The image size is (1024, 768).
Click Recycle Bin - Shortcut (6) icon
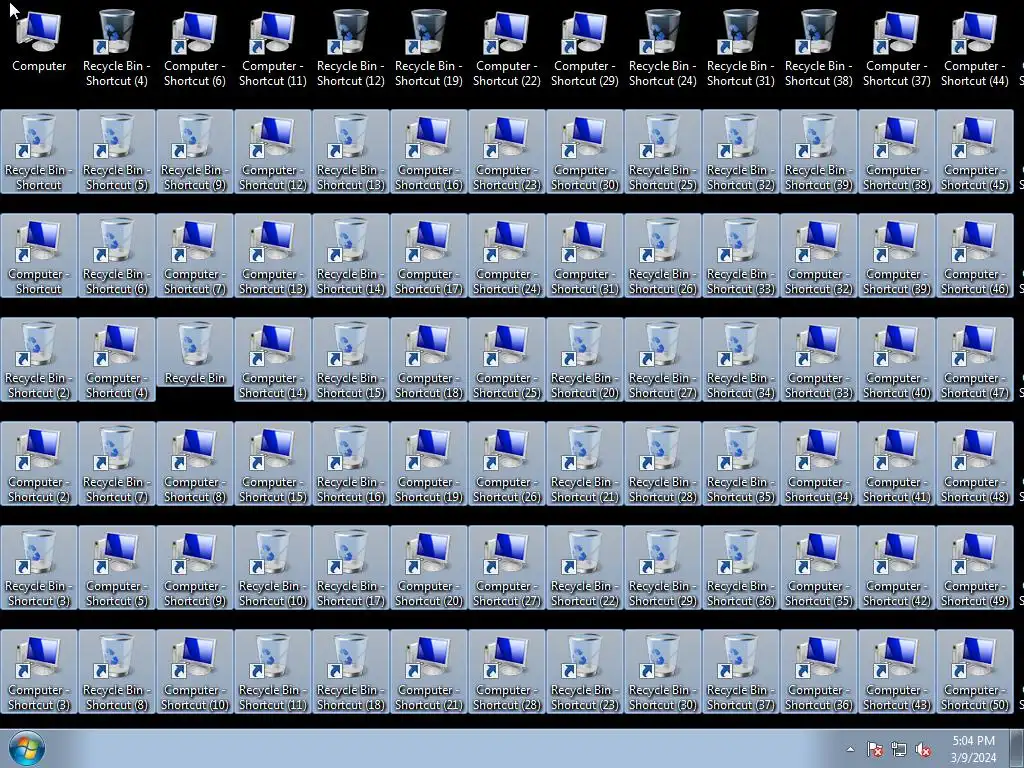click(116, 255)
